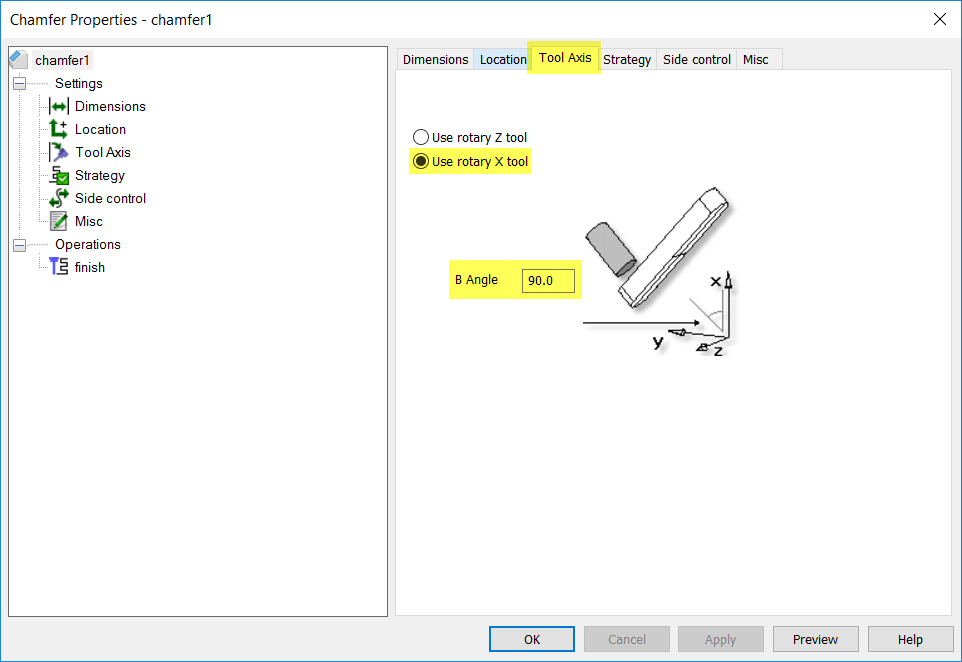
Task: Click the pencil icon next to chamfer1
Action: 16,59
